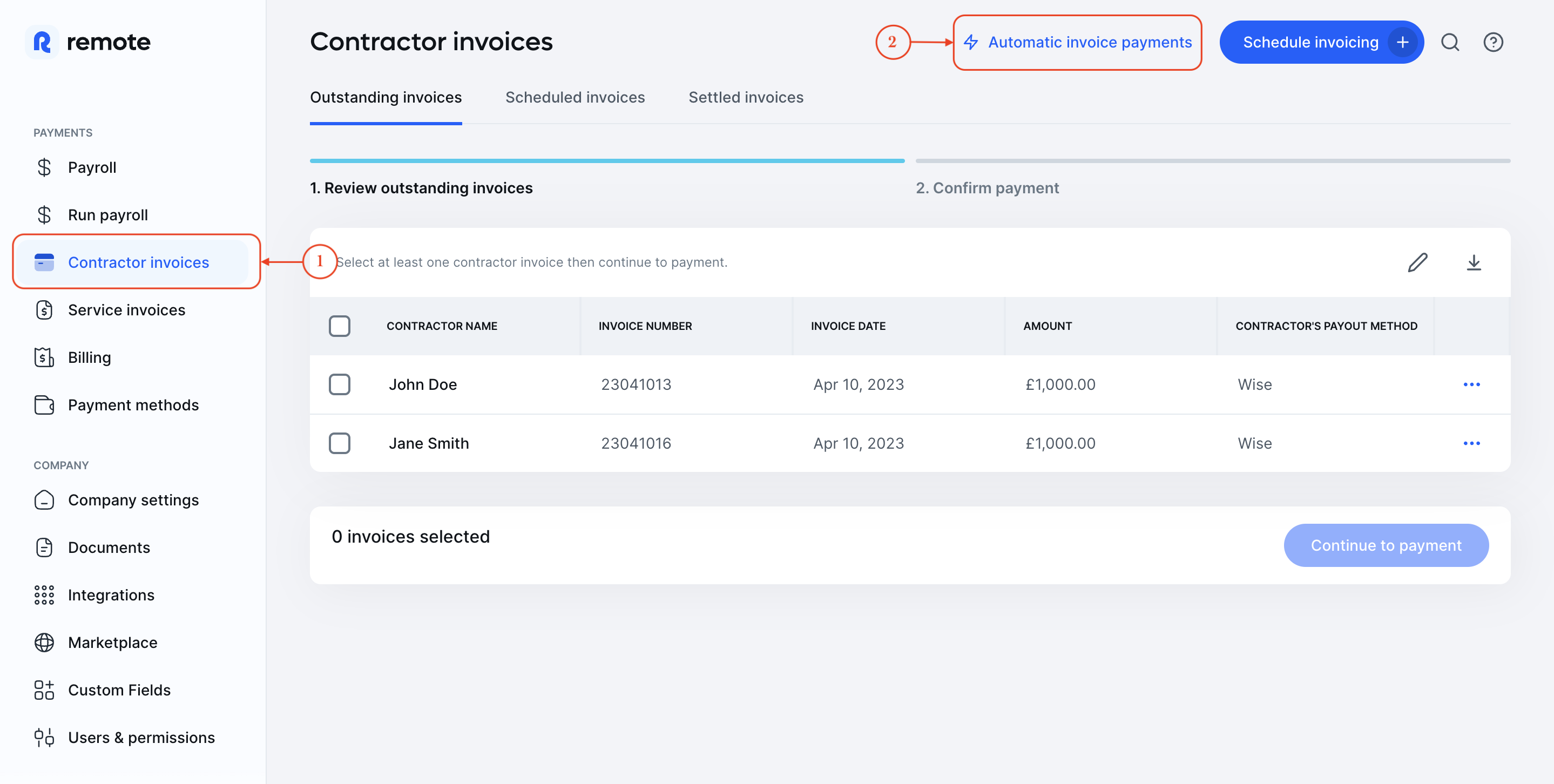
Task: Open the search magnifier icon
Action: (1450, 42)
